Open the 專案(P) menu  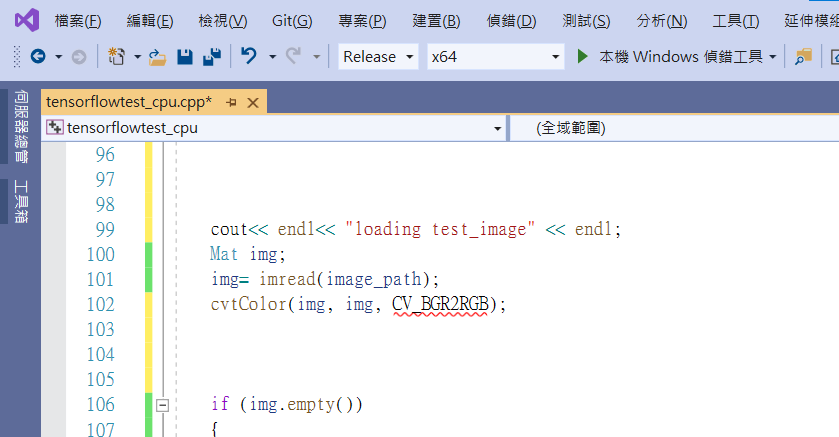coord(362,21)
